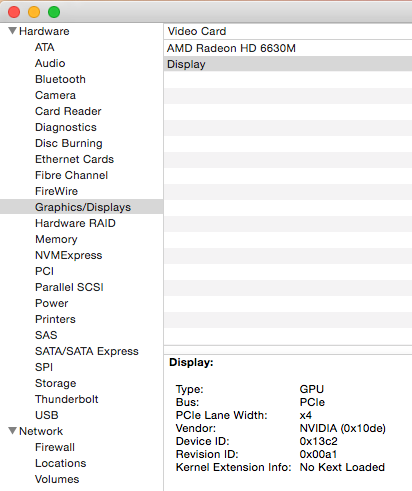Open the Bluetooth hardware entry

[x=60, y=79]
